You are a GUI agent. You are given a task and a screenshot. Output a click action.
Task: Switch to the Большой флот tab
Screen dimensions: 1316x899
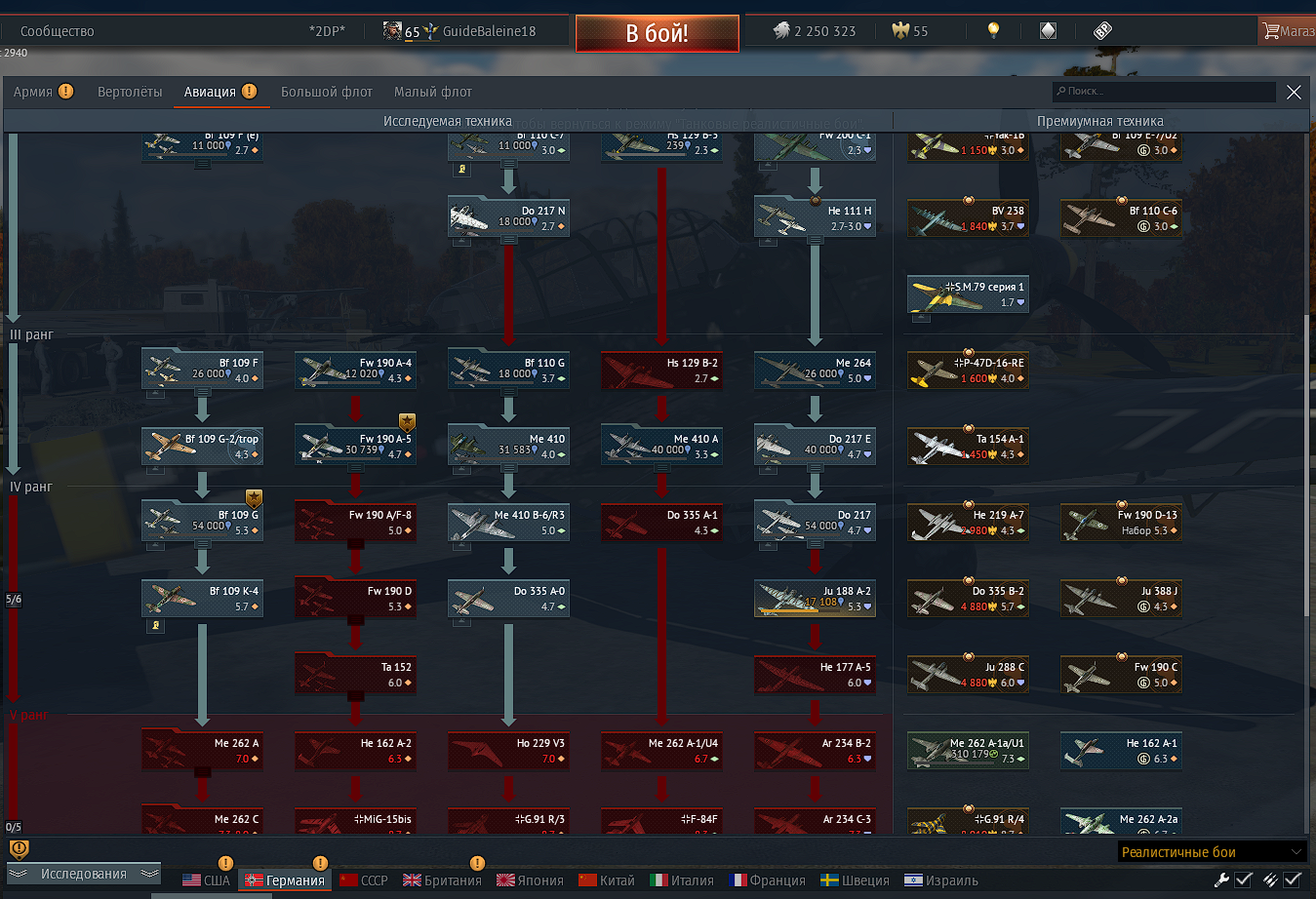pyautogui.click(x=327, y=92)
